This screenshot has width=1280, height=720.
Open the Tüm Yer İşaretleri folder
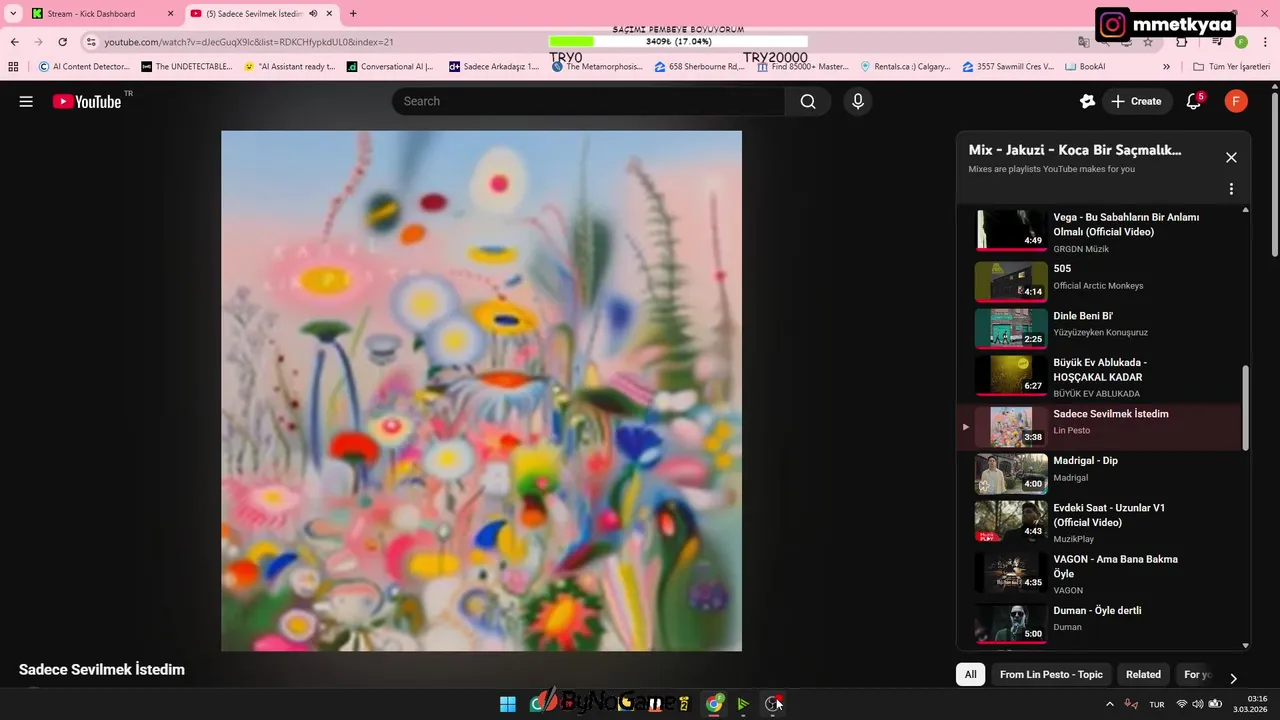pyautogui.click(x=1231, y=67)
